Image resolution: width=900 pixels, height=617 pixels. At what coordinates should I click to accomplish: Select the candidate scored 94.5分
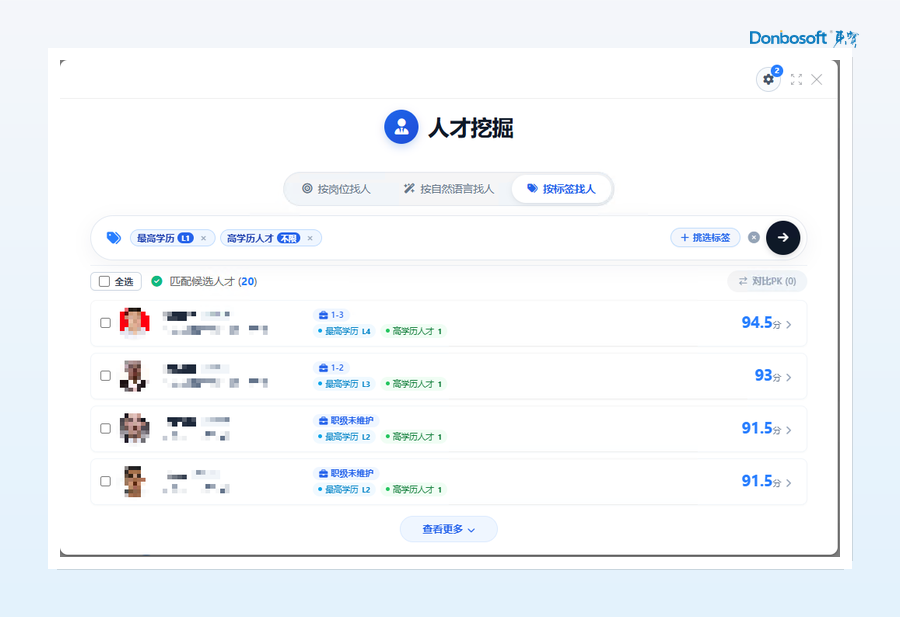tap(106, 323)
